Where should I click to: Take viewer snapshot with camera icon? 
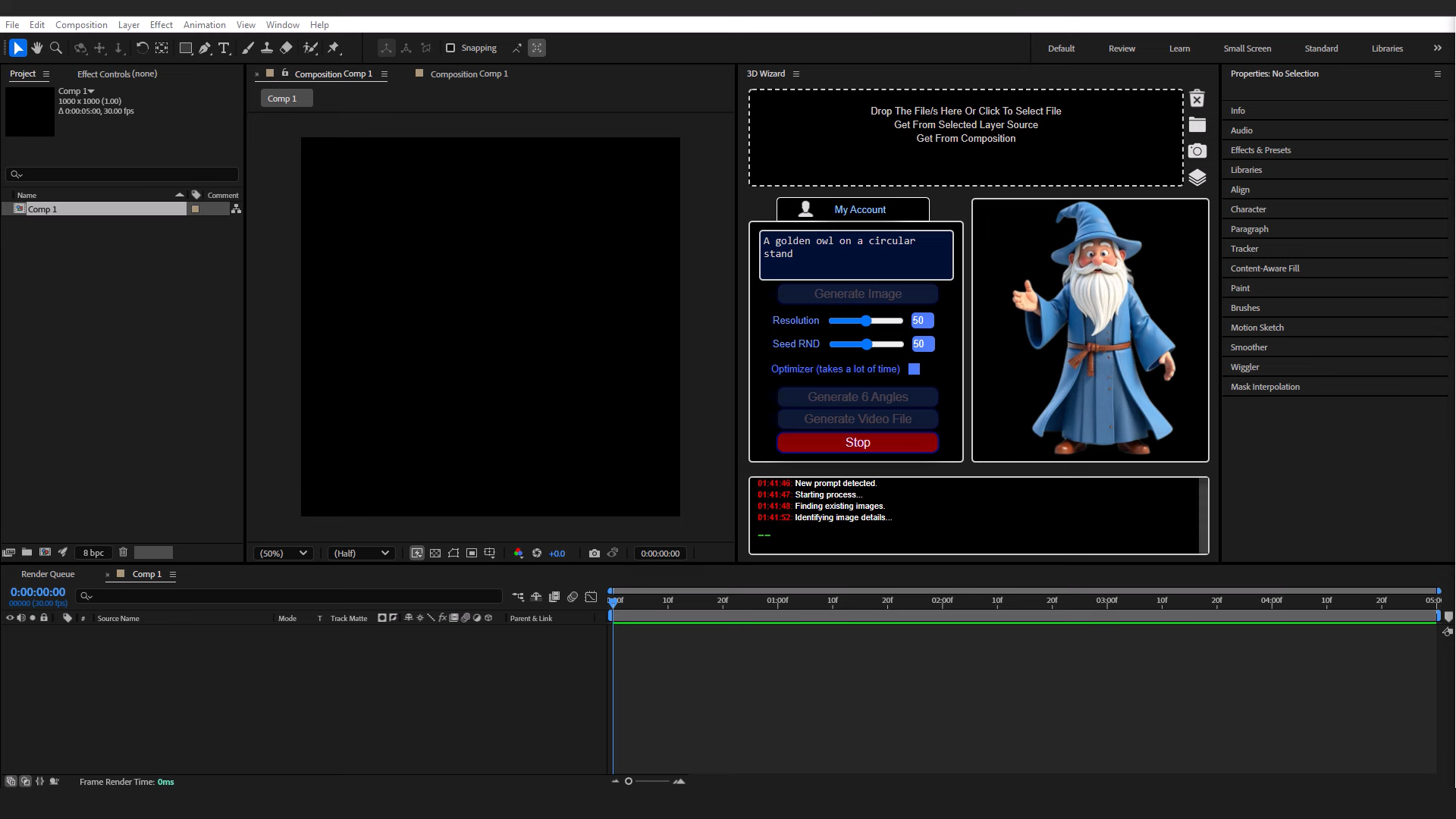pos(595,554)
